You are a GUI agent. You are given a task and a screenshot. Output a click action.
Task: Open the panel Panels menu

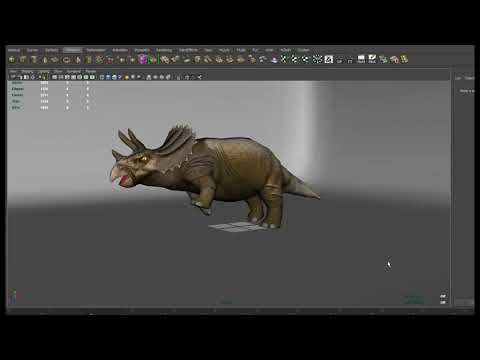coord(91,71)
